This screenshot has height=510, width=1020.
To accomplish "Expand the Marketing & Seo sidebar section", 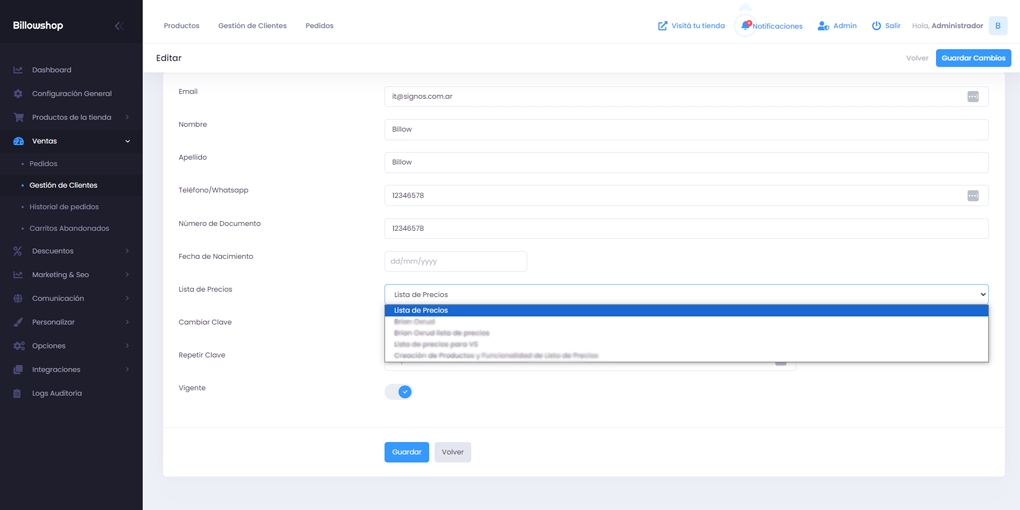I will [x=60, y=275].
